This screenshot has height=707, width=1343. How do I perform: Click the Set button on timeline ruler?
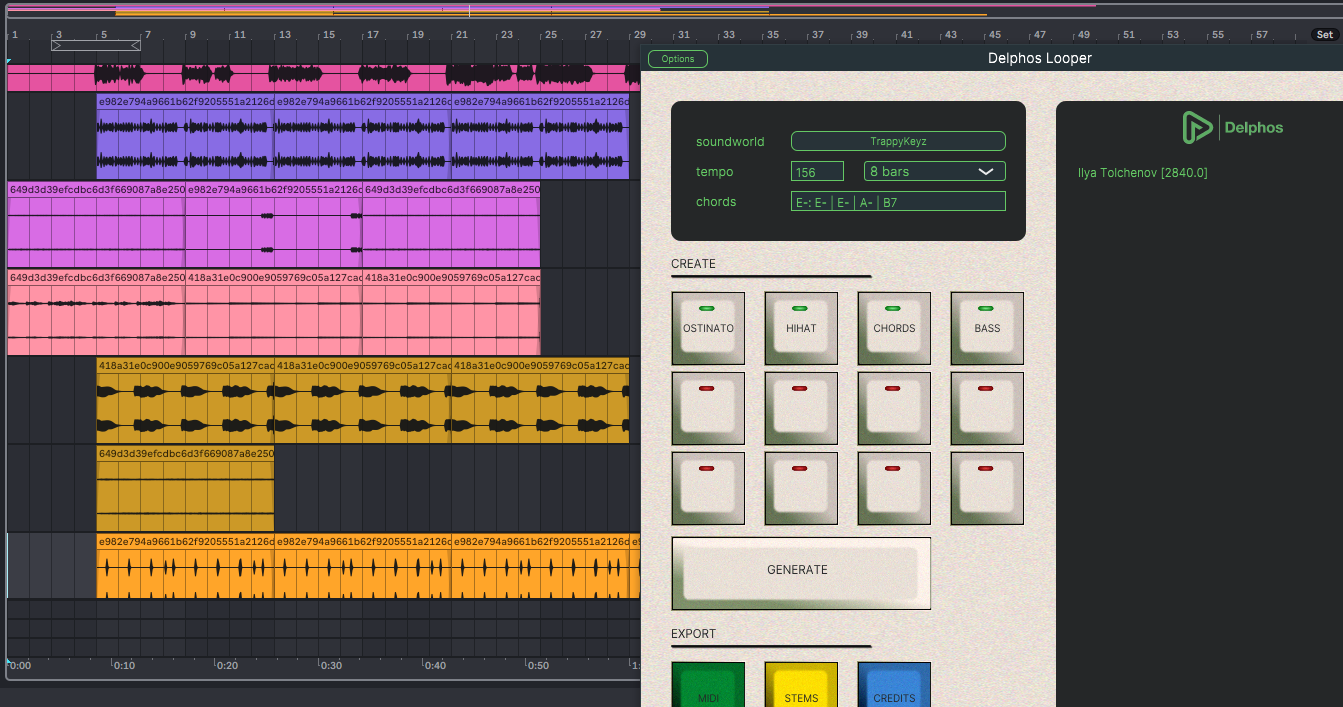tap(1324, 35)
